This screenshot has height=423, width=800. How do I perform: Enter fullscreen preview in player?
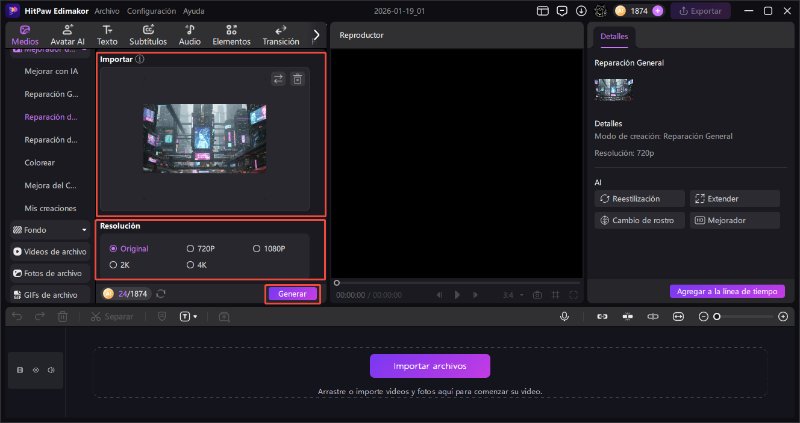point(573,295)
